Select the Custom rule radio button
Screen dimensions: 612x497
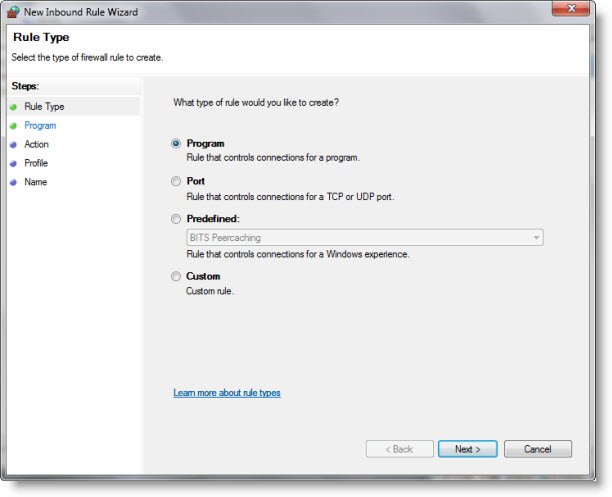click(x=176, y=277)
